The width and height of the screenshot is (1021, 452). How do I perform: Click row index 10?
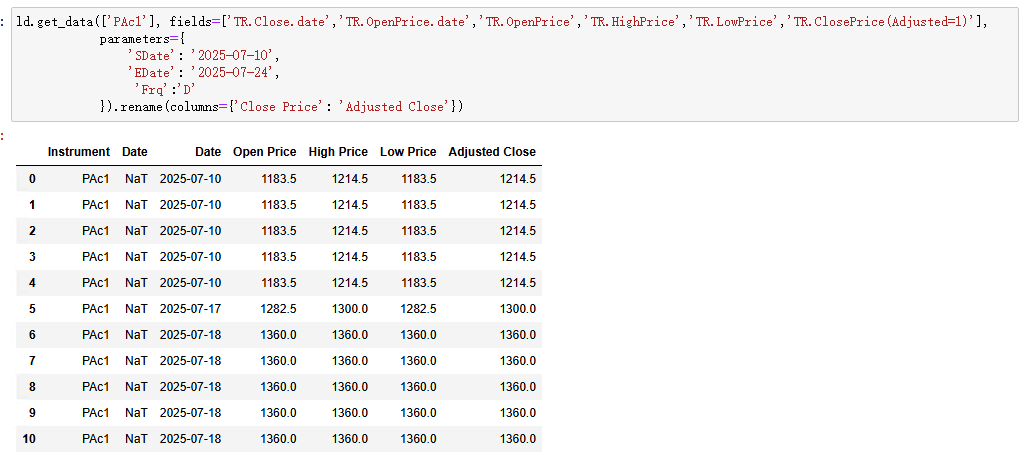(29, 439)
